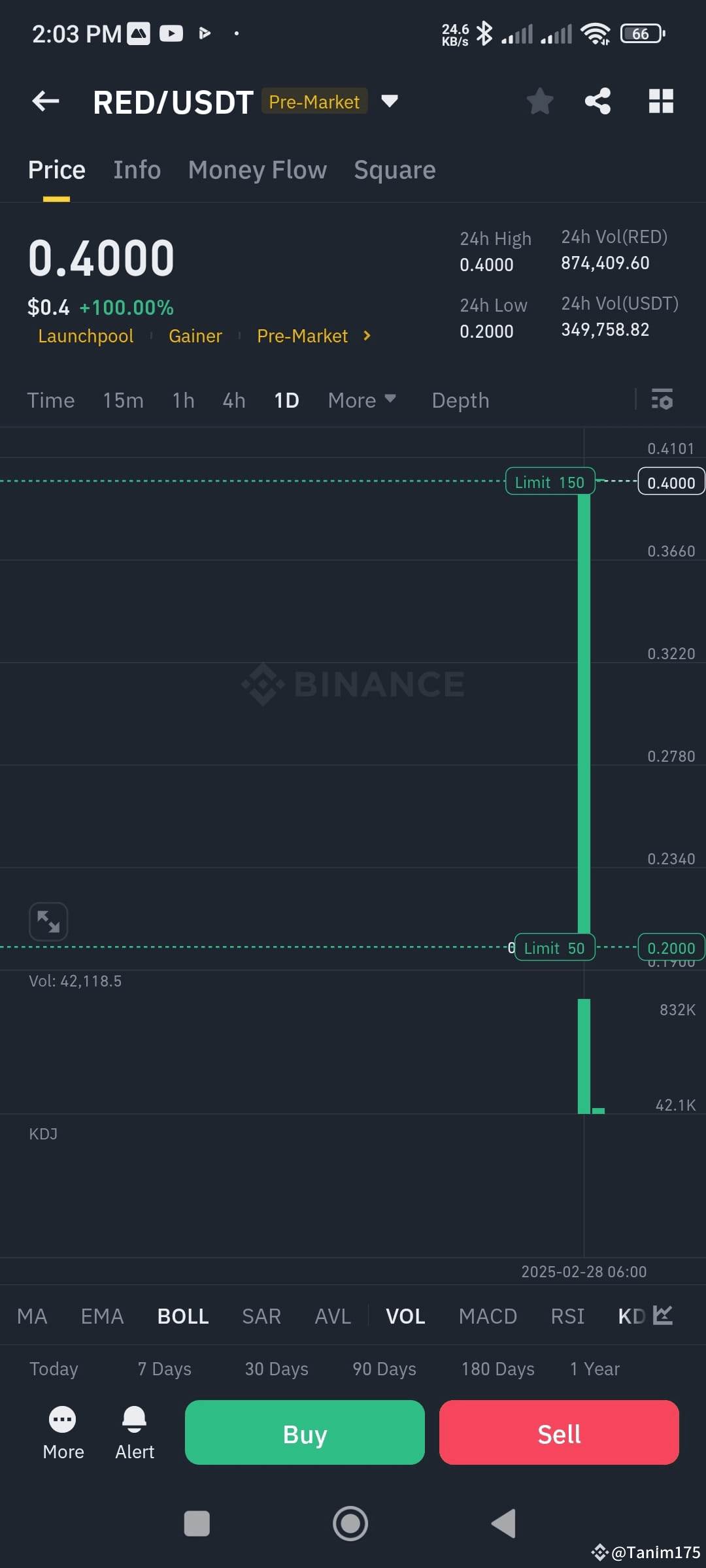Open the More timeframe dropdown
This screenshot has width=706, height=1568.
pyautogui.click(x=362, y=400)
